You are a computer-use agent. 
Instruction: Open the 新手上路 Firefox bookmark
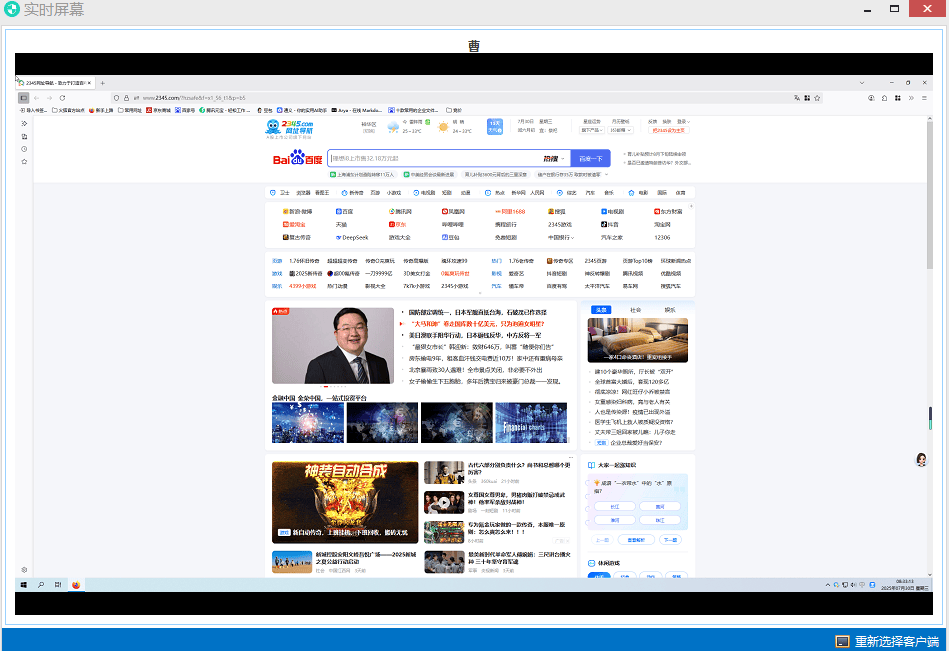click(101, 110)
